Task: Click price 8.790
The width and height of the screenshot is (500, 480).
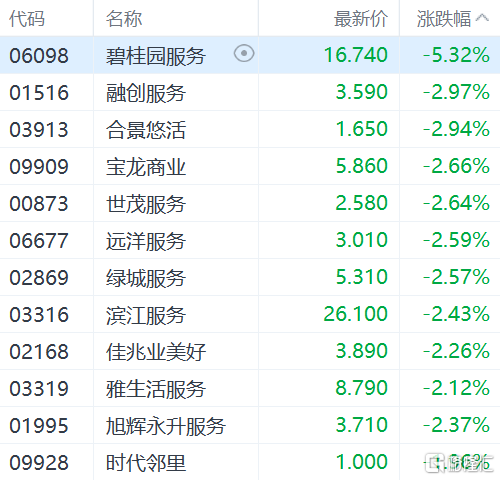Action: (362, 388)
